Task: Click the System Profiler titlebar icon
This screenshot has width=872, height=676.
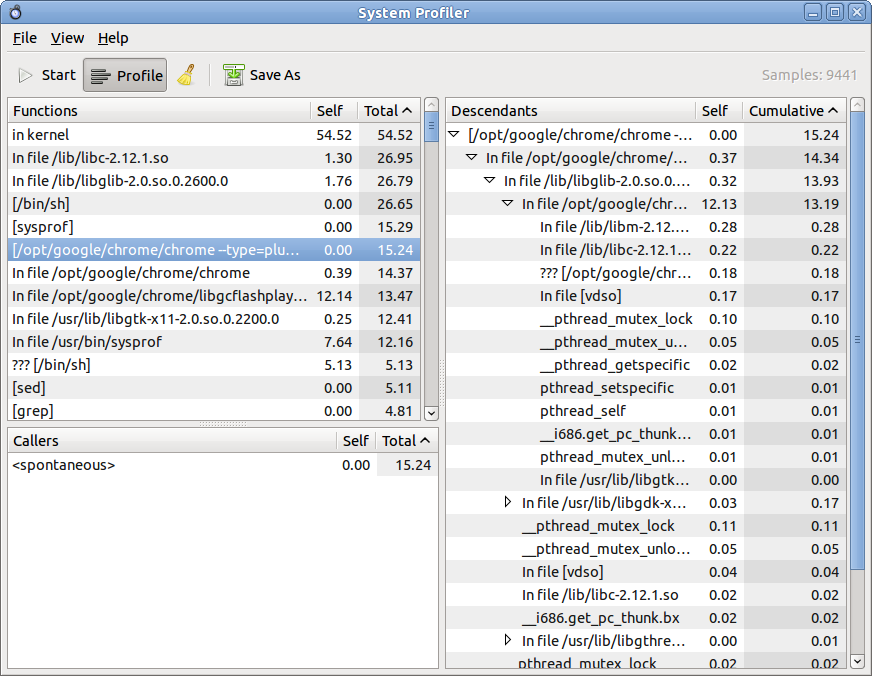Action: (x=14, y=11)
